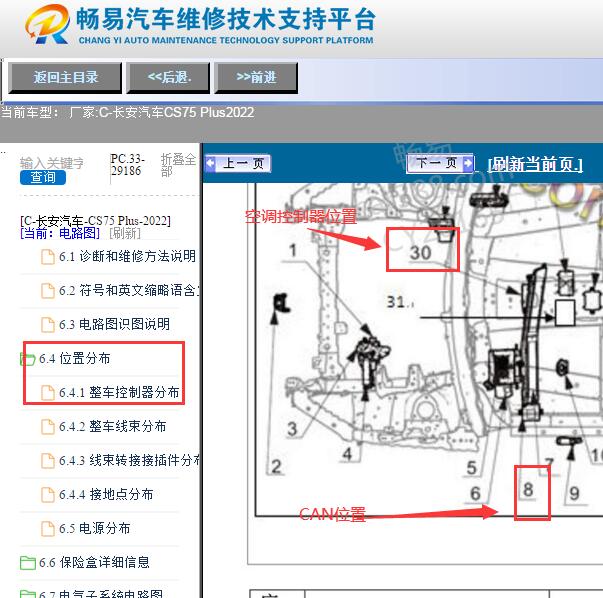Screen dimensions: 603x598
Task: Click component number 30 in the diagram
Action: 420,253
